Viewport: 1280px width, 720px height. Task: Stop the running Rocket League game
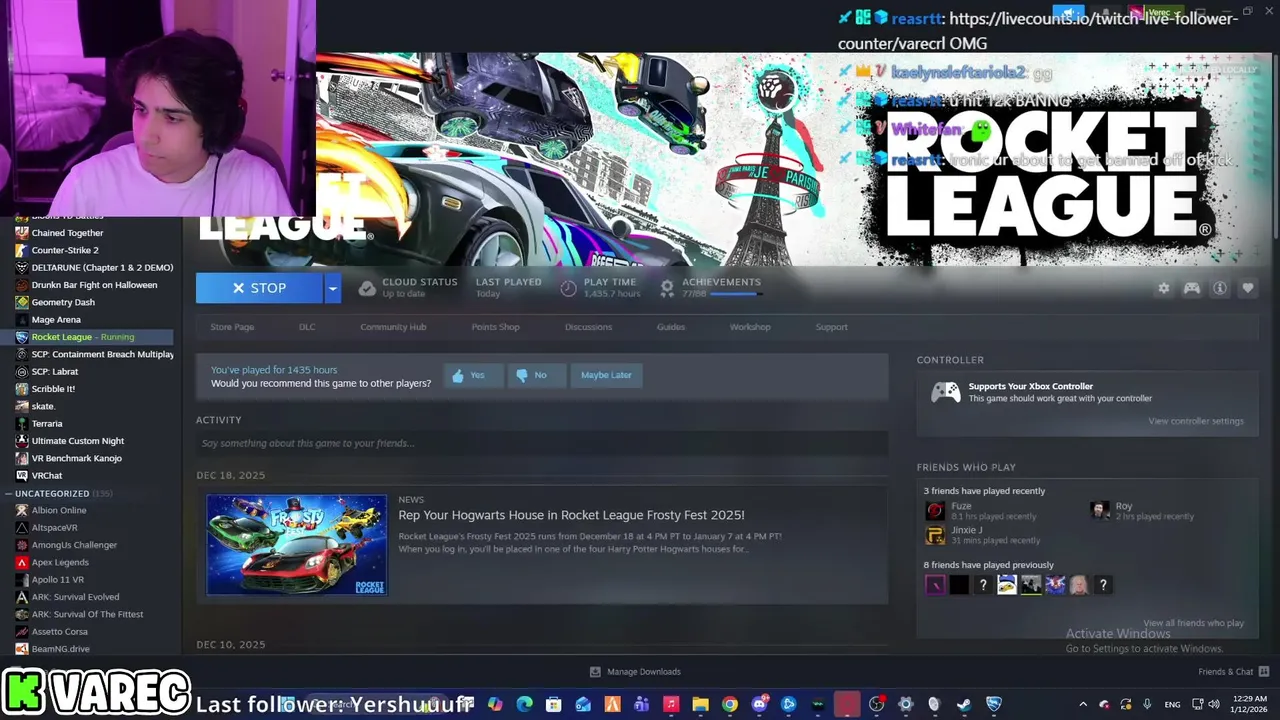tap(259, 288)
